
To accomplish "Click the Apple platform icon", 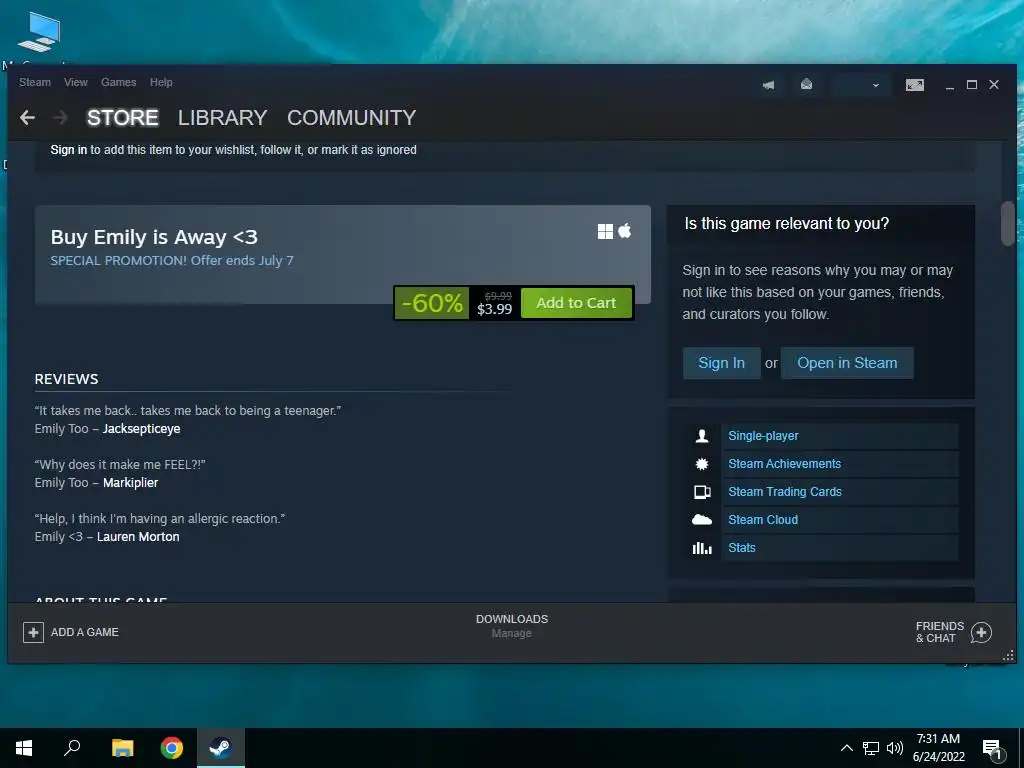I will [x=625, y=231].
